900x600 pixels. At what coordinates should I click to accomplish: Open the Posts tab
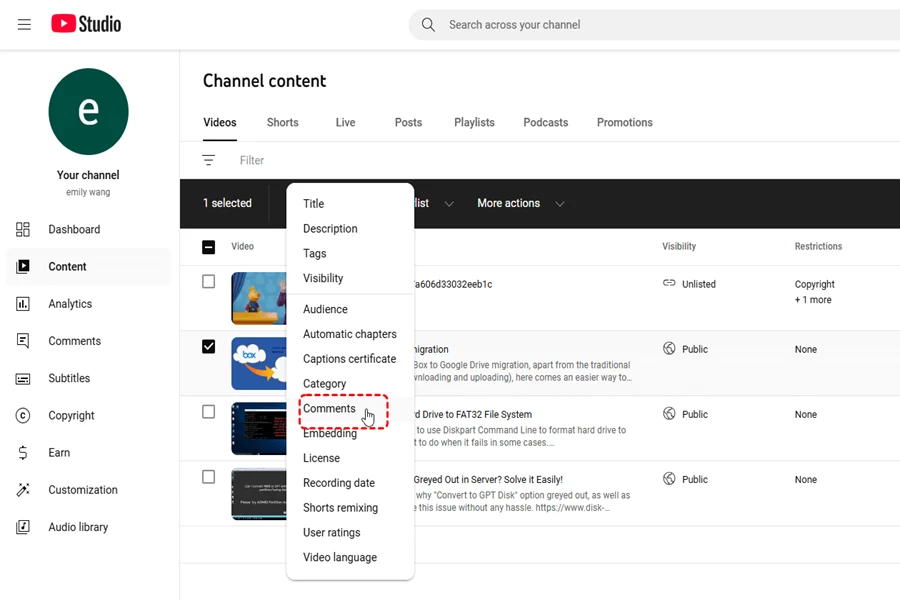point(408,122)
